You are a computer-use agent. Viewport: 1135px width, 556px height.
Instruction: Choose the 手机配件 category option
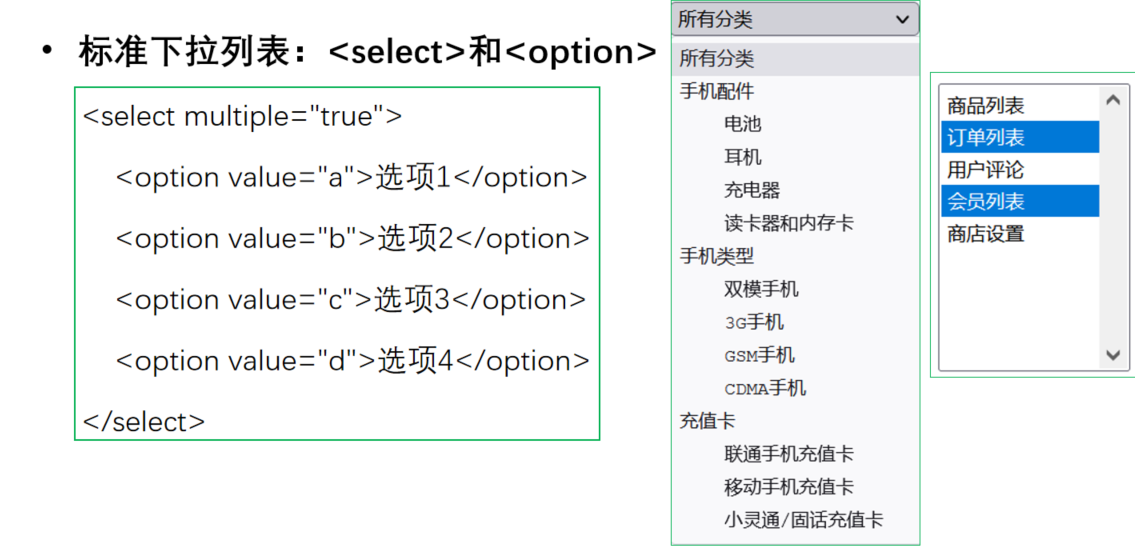point(795,92)
